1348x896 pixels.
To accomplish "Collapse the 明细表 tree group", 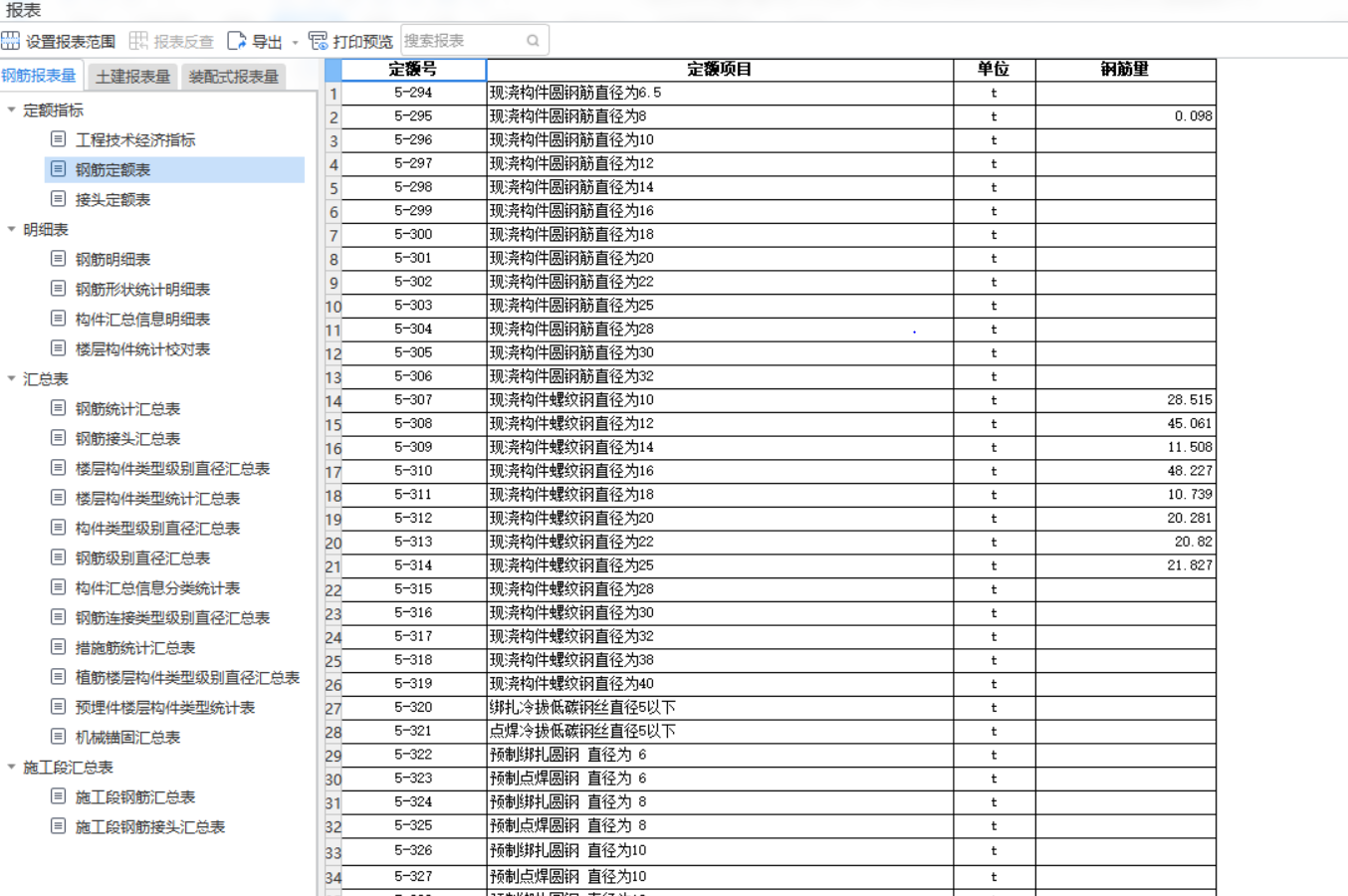I will pos(11,230).
